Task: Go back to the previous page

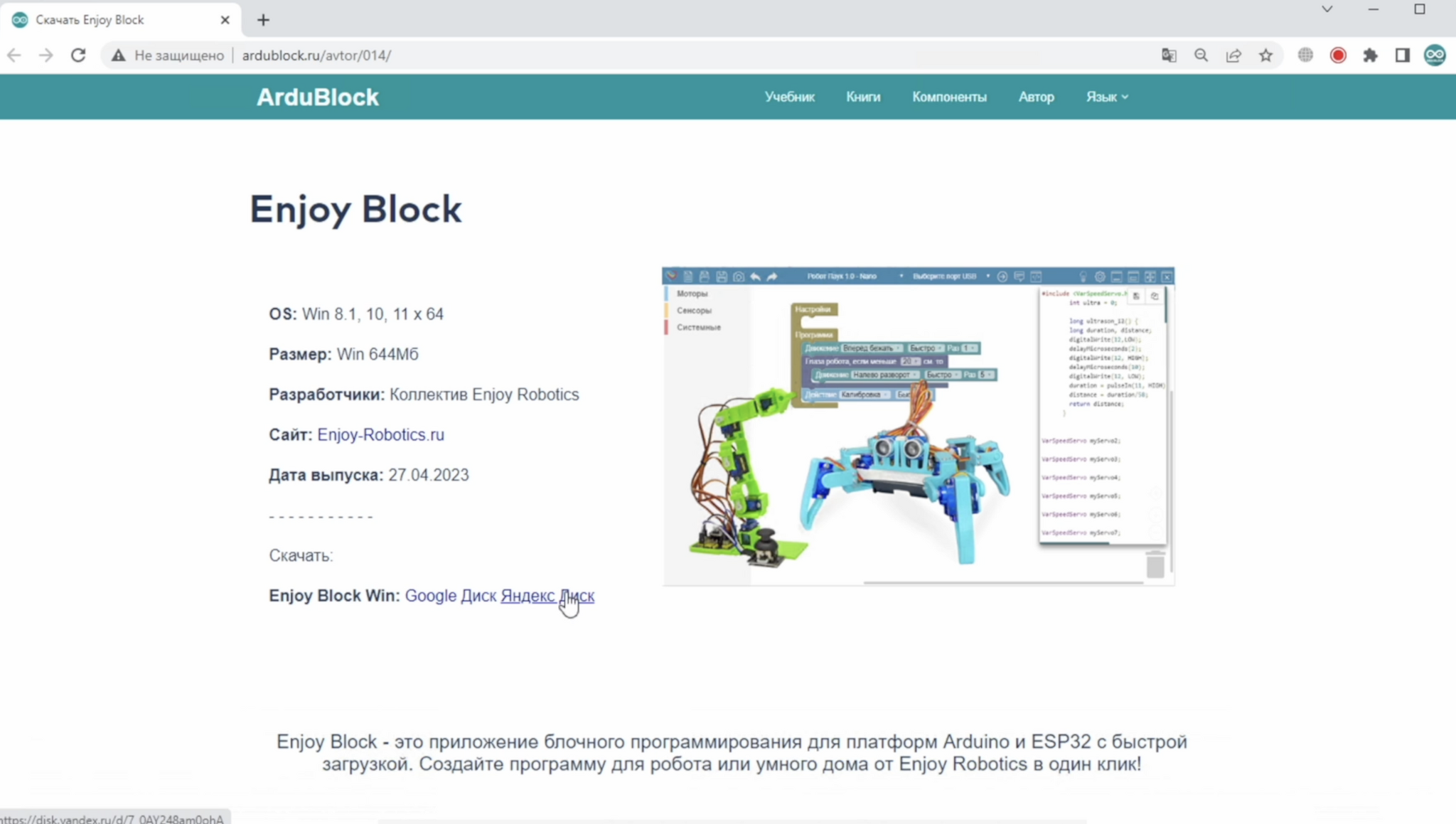Action: pos(14,55)
